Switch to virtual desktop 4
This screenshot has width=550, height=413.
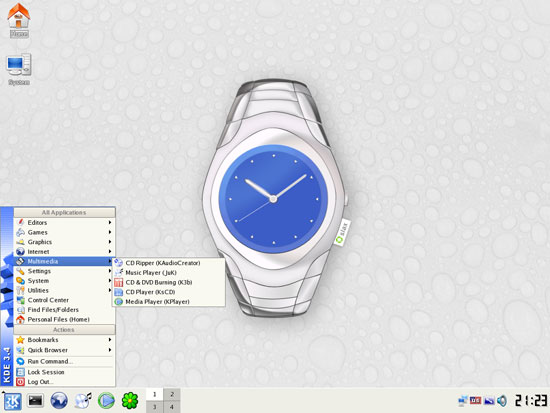pyautogui.click(x=172, y=407)
